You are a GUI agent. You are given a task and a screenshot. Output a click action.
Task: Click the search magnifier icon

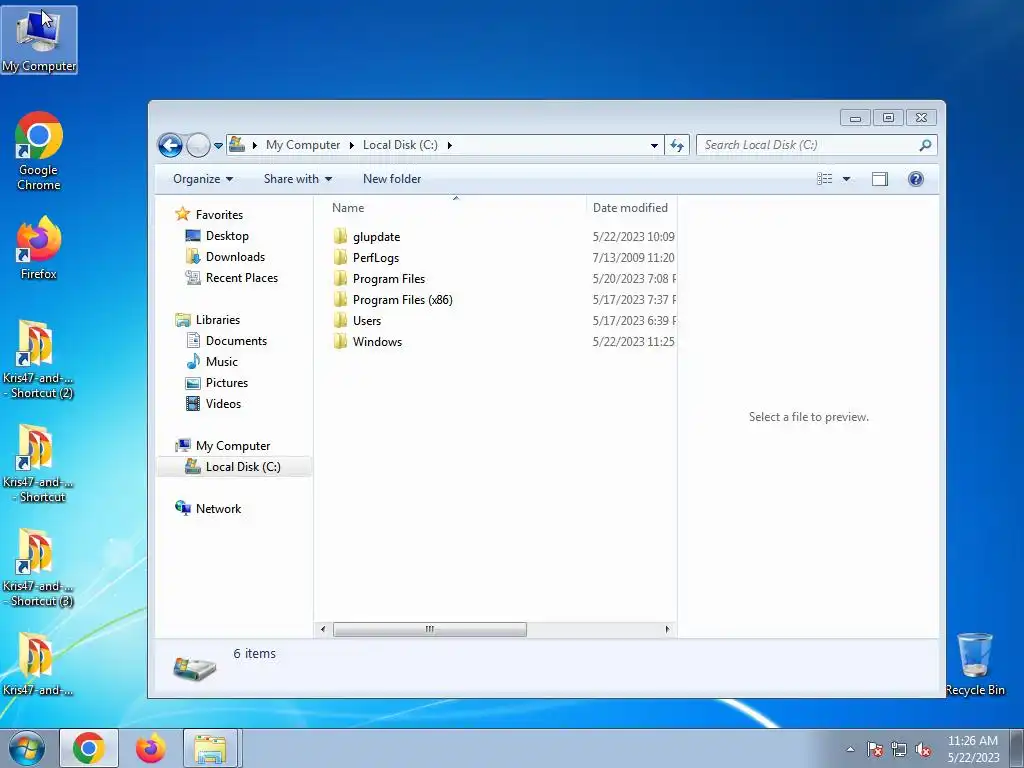pos(925,145)
